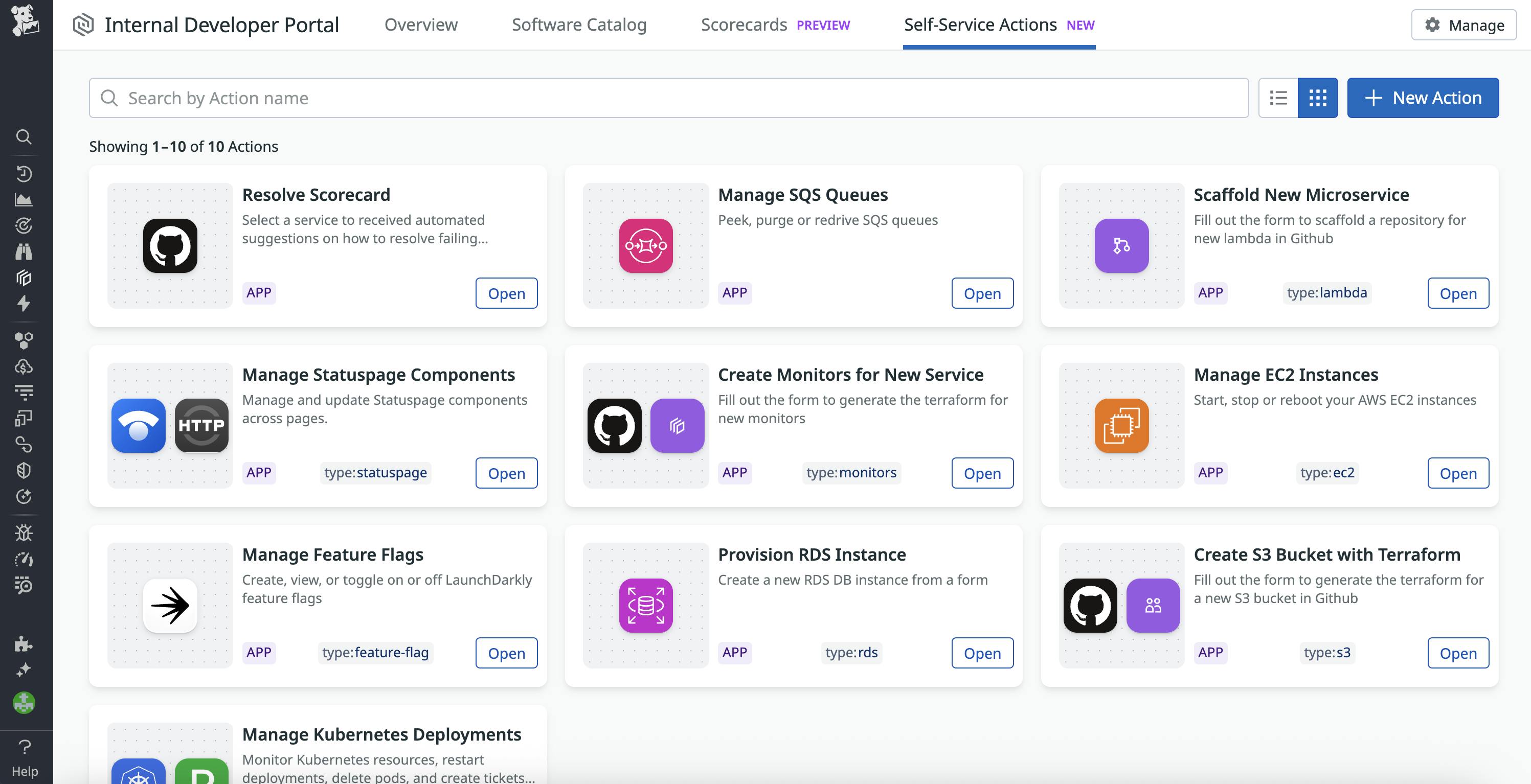Click the New Action button
Image resolution: width=1531 pixels, height=784 pixels.
pos(1423,98)
